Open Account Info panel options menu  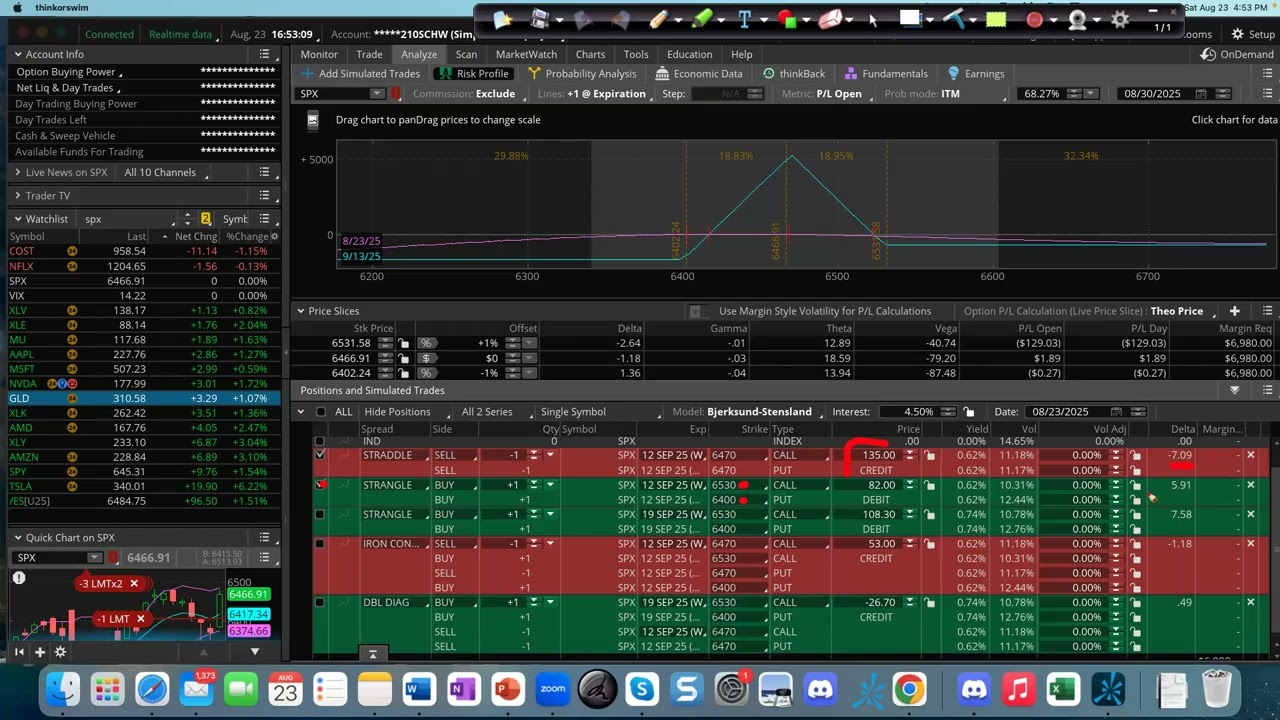tap(264, 55)
